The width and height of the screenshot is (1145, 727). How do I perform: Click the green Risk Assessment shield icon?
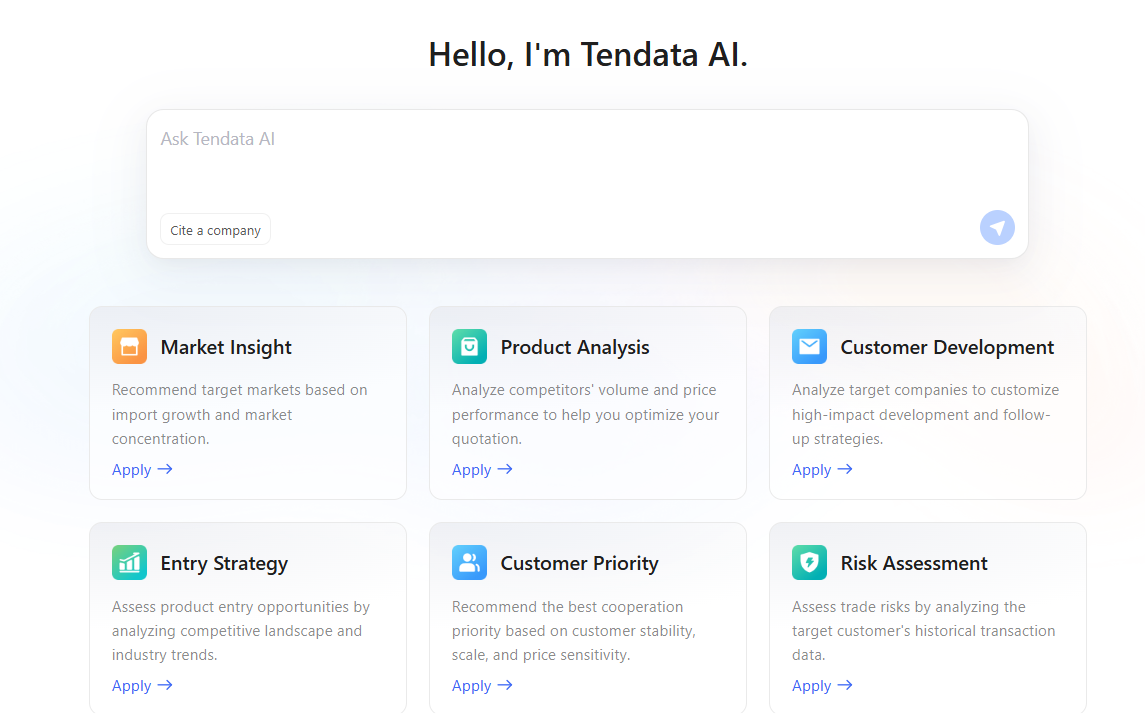point(809,563)
